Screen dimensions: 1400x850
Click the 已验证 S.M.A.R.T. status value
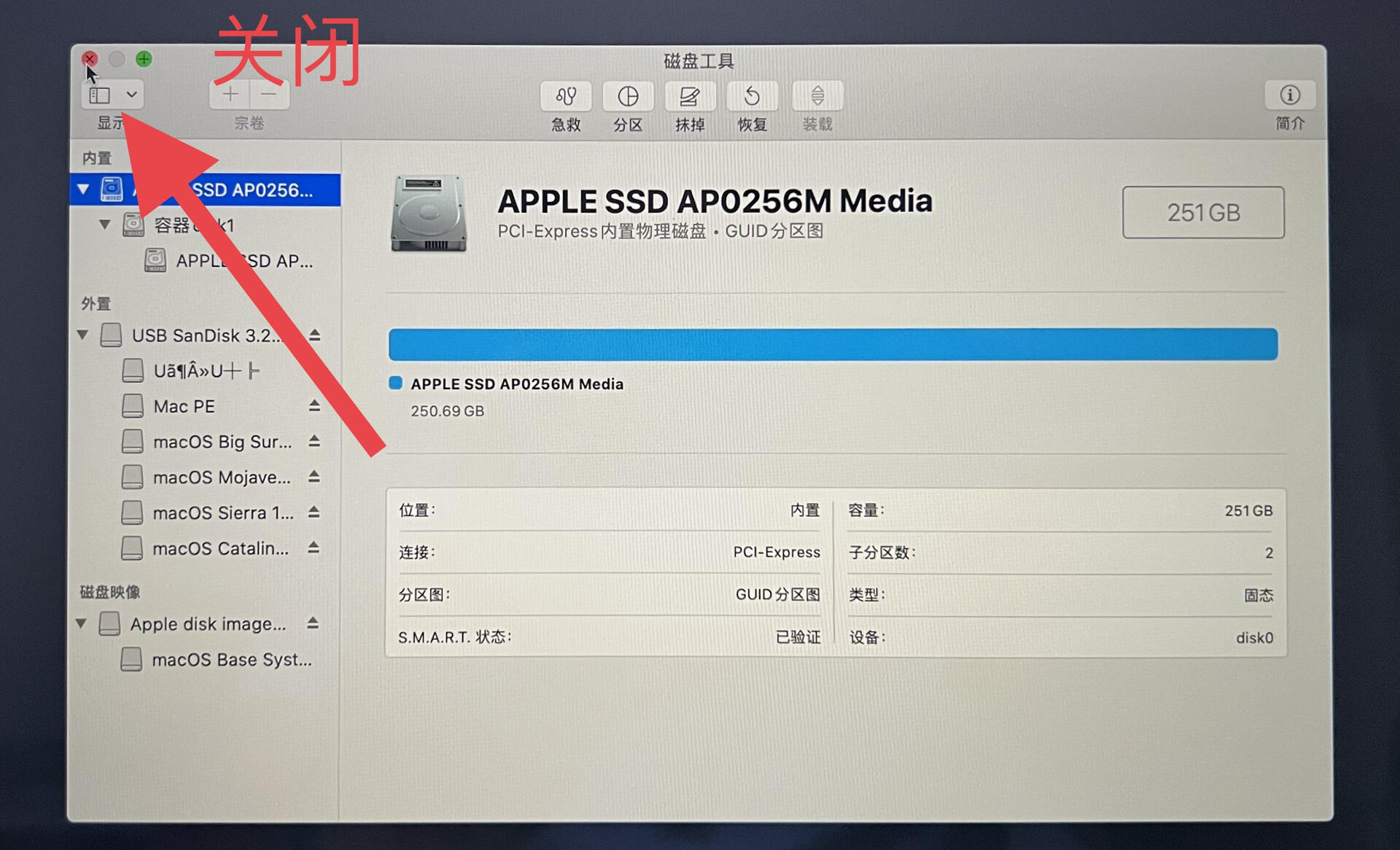(x=798, y=637)
